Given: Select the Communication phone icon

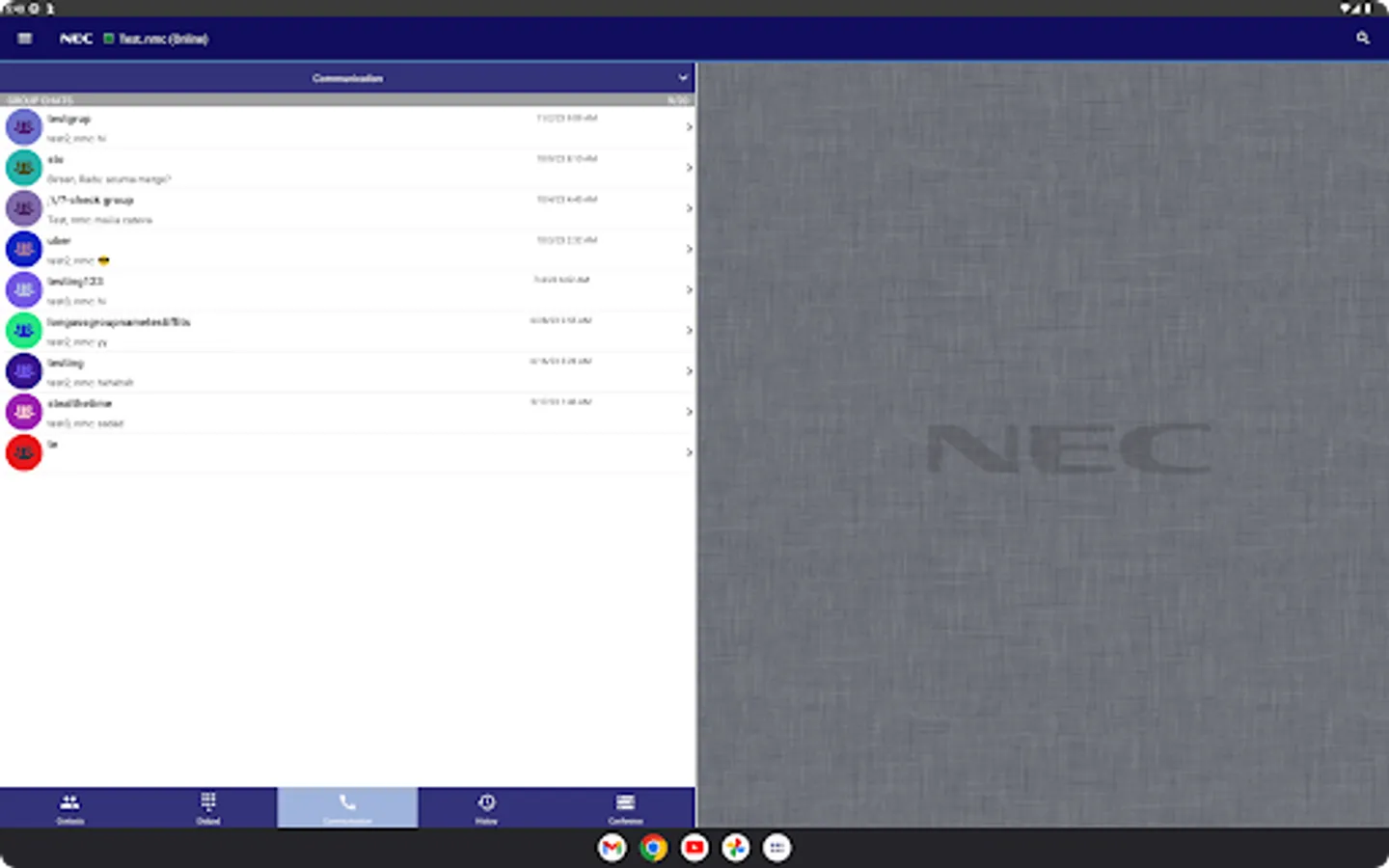Looking at the screenshot, I should click(x=346, y=801).
